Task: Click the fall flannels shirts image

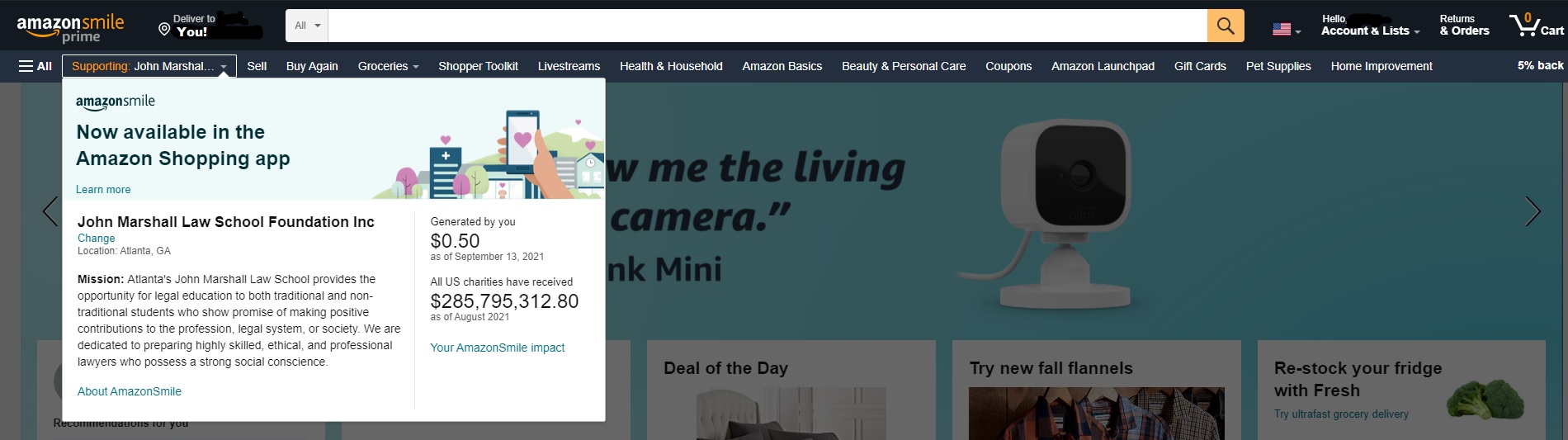Action: coord(1096,414)
